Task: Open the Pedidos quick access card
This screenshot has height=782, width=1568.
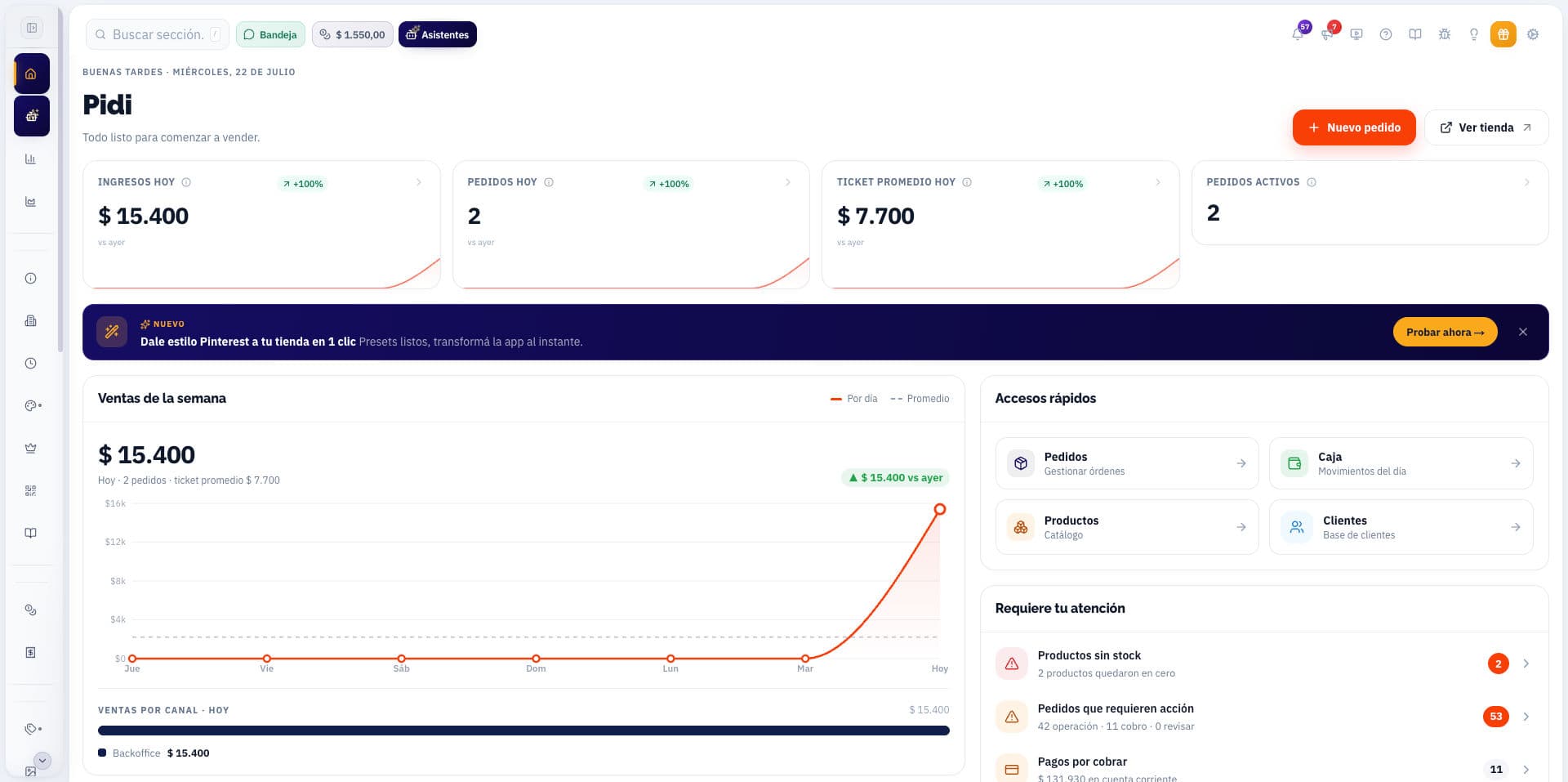Action: click(1126, 463)
